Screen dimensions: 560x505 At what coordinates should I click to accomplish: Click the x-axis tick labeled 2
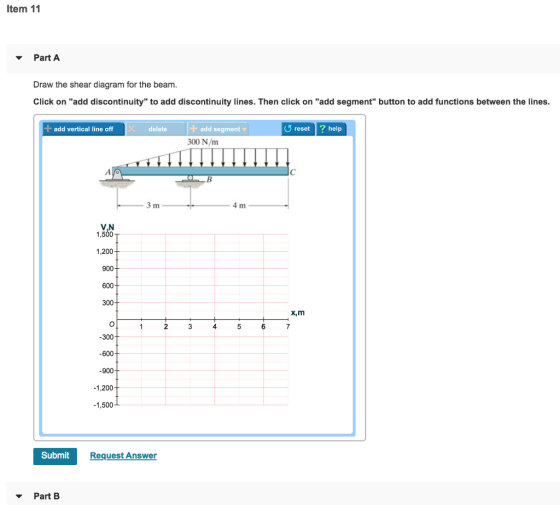166,326
